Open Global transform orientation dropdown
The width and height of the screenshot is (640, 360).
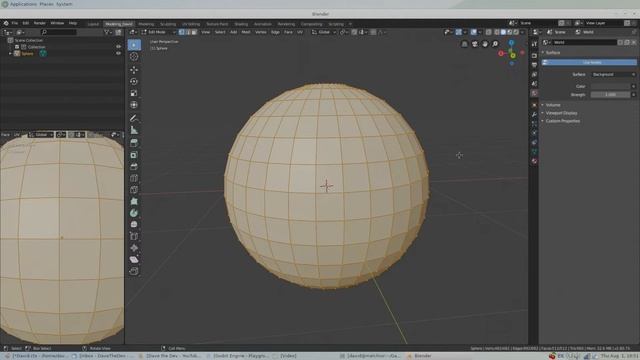(324, 32)
